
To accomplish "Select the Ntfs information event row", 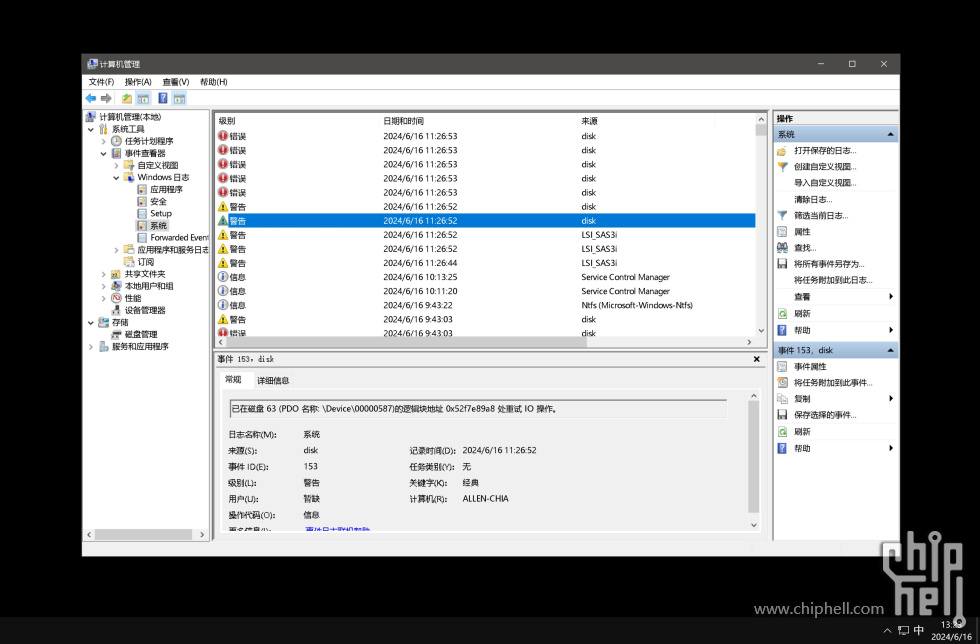I will click(486, 305).
